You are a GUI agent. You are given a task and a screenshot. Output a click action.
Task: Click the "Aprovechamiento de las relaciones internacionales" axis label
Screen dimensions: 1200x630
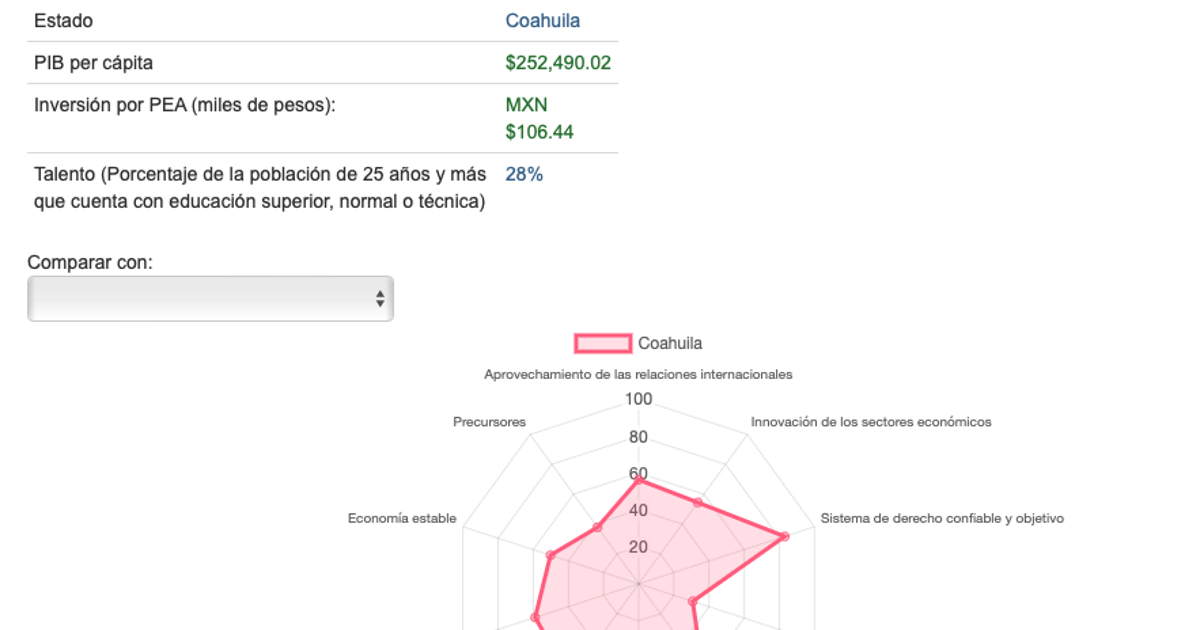pos(638,375)
